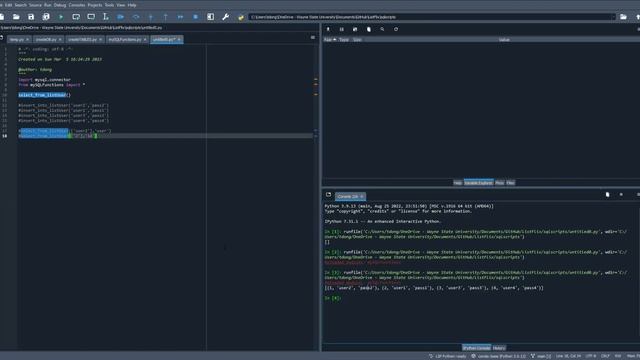Save data icon in Variable Explorer
This screenshot has width=640, height=360.
point(342,29)
